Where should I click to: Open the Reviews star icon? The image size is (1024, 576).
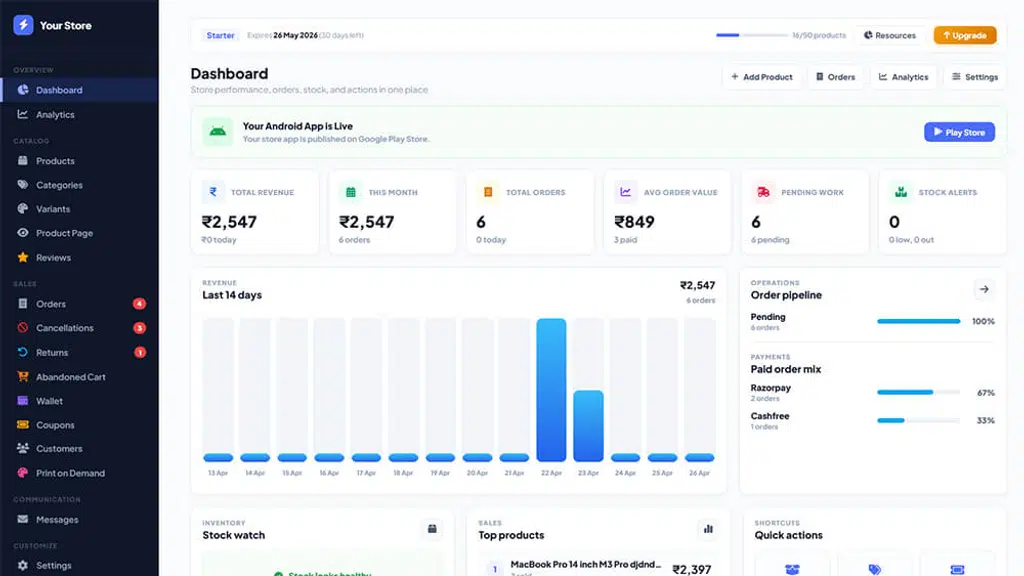click(23, 257)
